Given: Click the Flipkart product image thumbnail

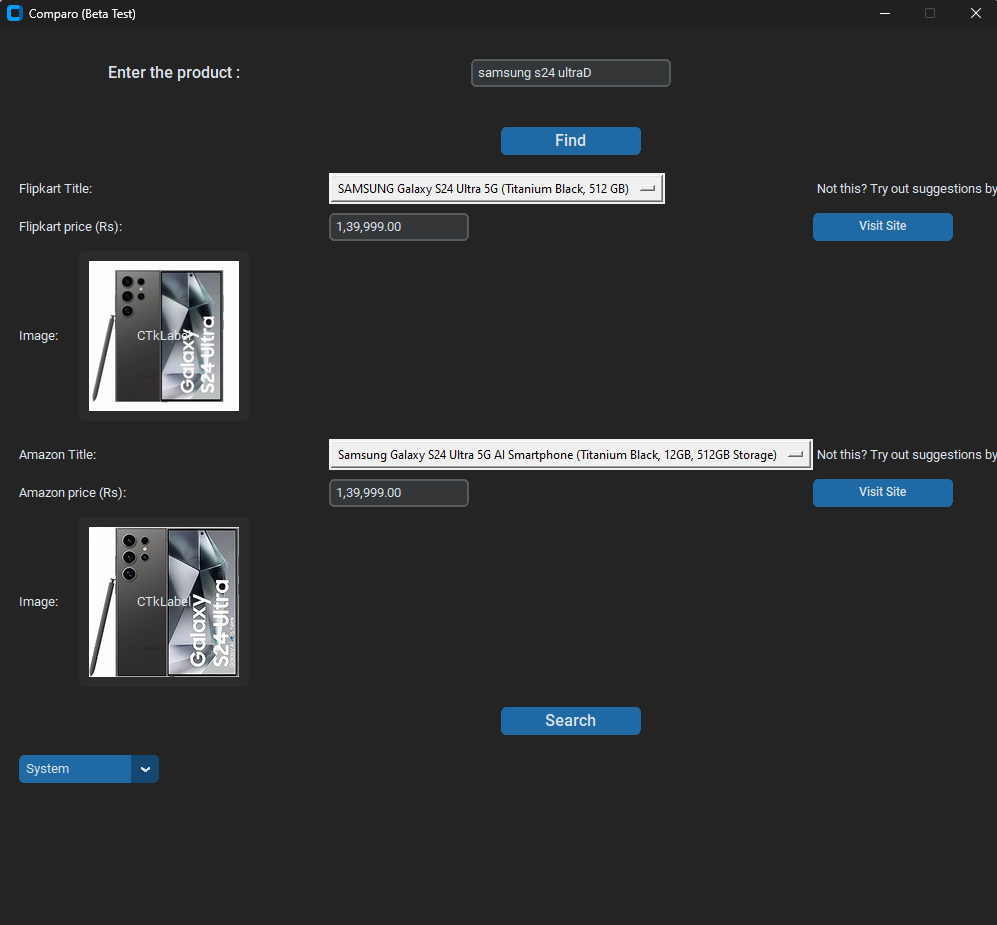Looking at the screenshot, I should point(164,336).
